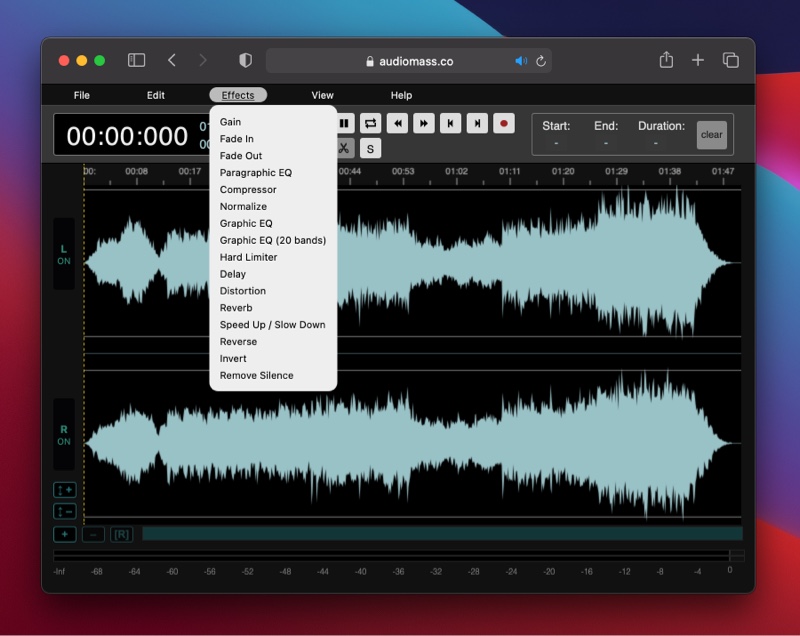The height and width of the screenshot is (636, 800).
Task: Open the File menu
Action: (82, 95)
